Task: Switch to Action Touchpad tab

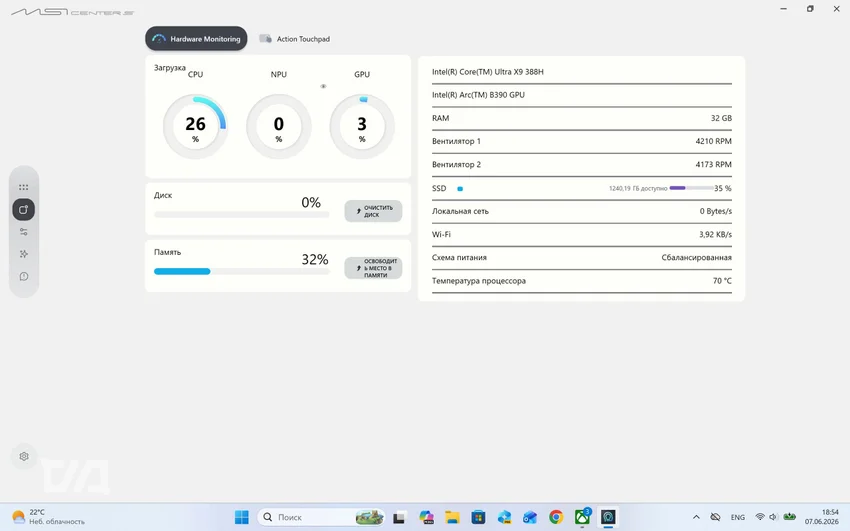Action: point(295,38)
